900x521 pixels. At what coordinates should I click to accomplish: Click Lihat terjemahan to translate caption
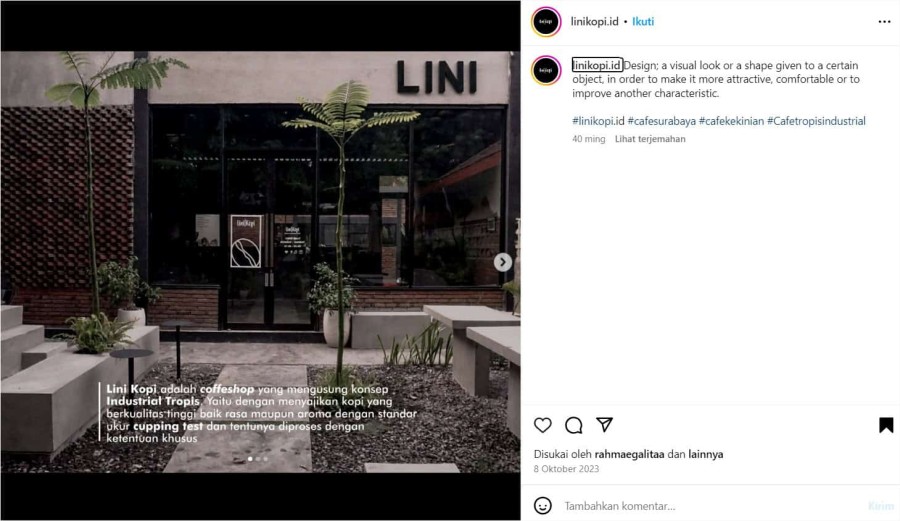pyautogui.click(x=650, y=139)
